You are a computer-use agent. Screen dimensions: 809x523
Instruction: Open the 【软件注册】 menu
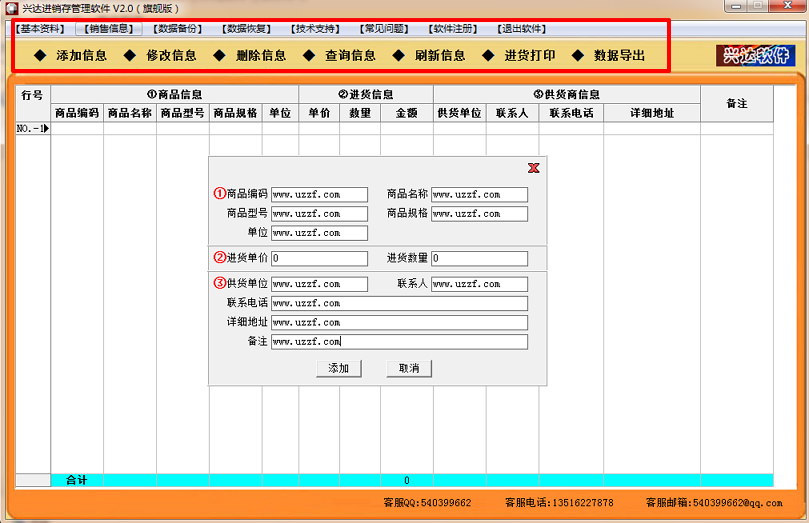[453, 29]
